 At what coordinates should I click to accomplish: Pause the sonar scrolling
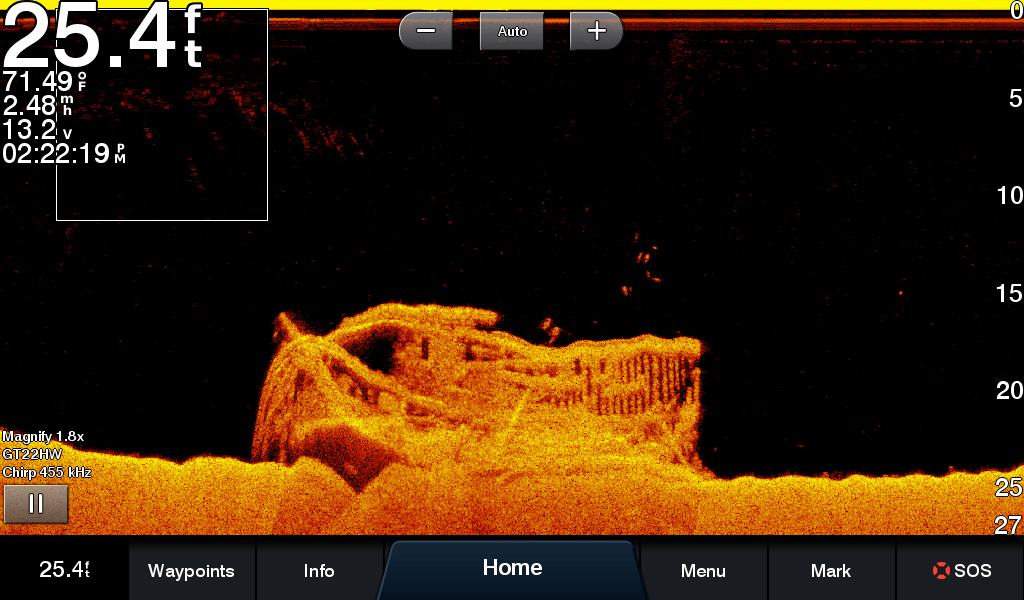tap(36, 503)
